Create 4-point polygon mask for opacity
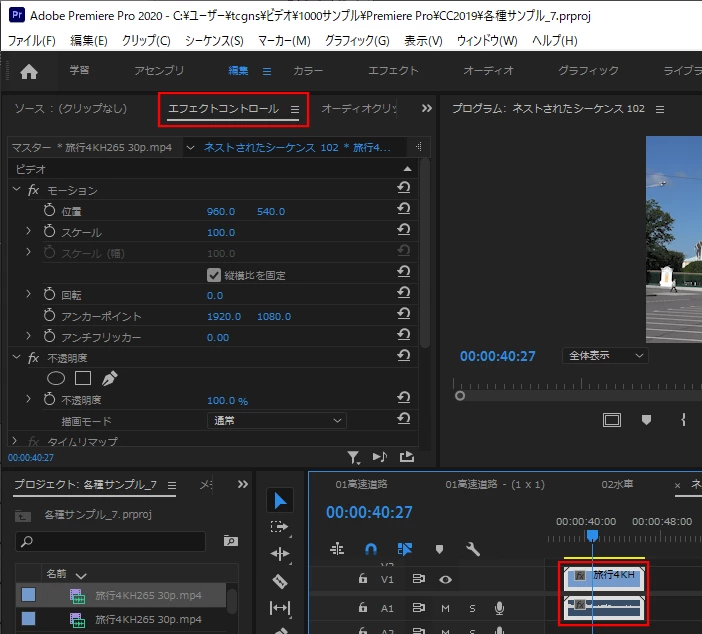The width and height of the screenshot is (702, 634). point(83,379)
